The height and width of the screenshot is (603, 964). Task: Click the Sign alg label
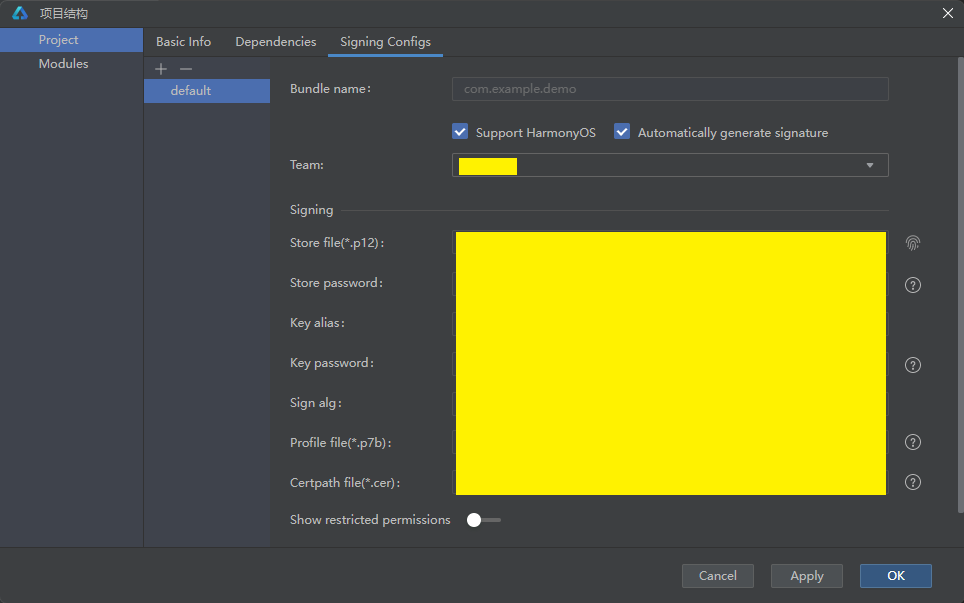click(315, 403)
